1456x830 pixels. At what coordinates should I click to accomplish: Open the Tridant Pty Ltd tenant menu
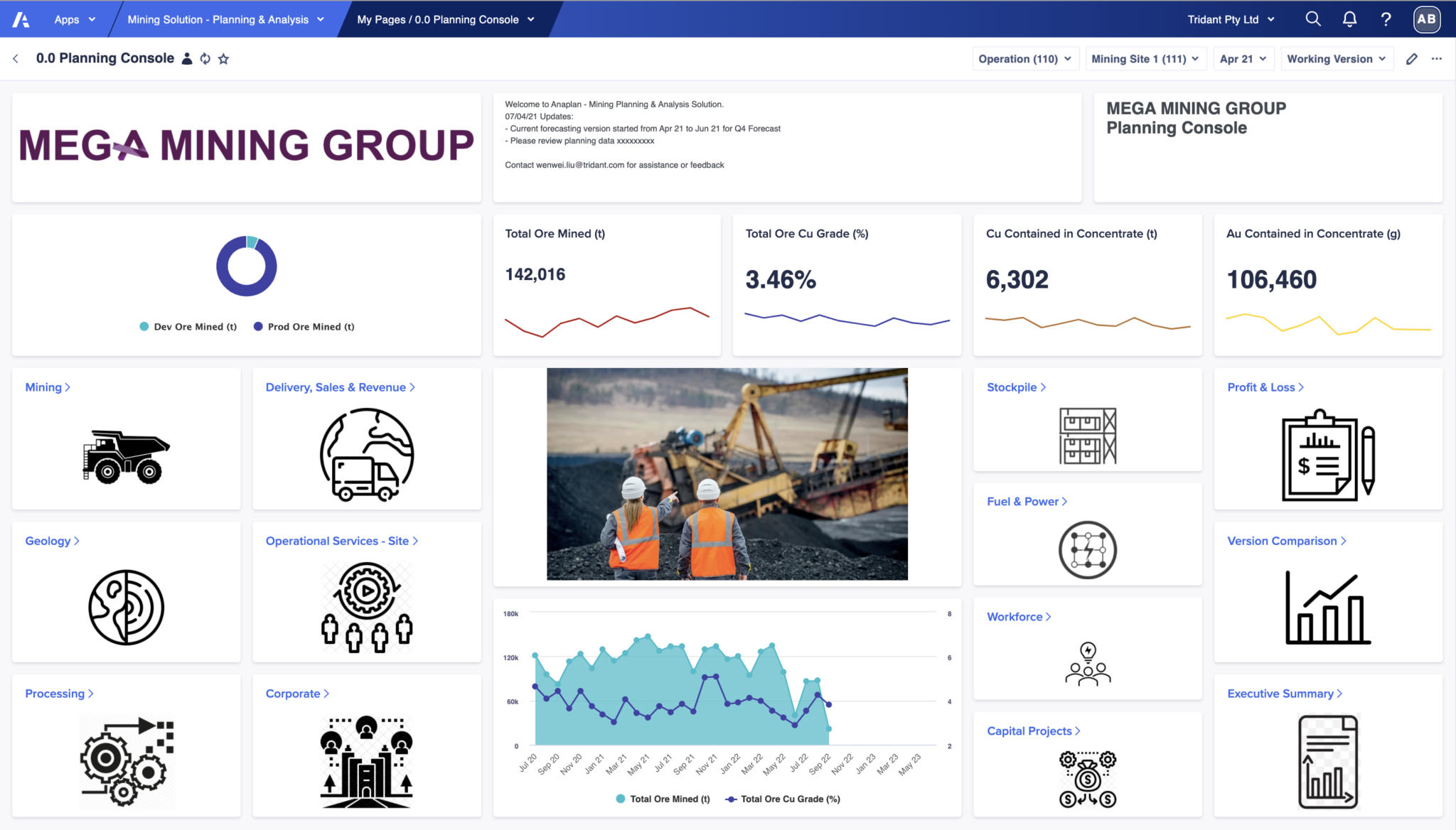point(1232,19)
